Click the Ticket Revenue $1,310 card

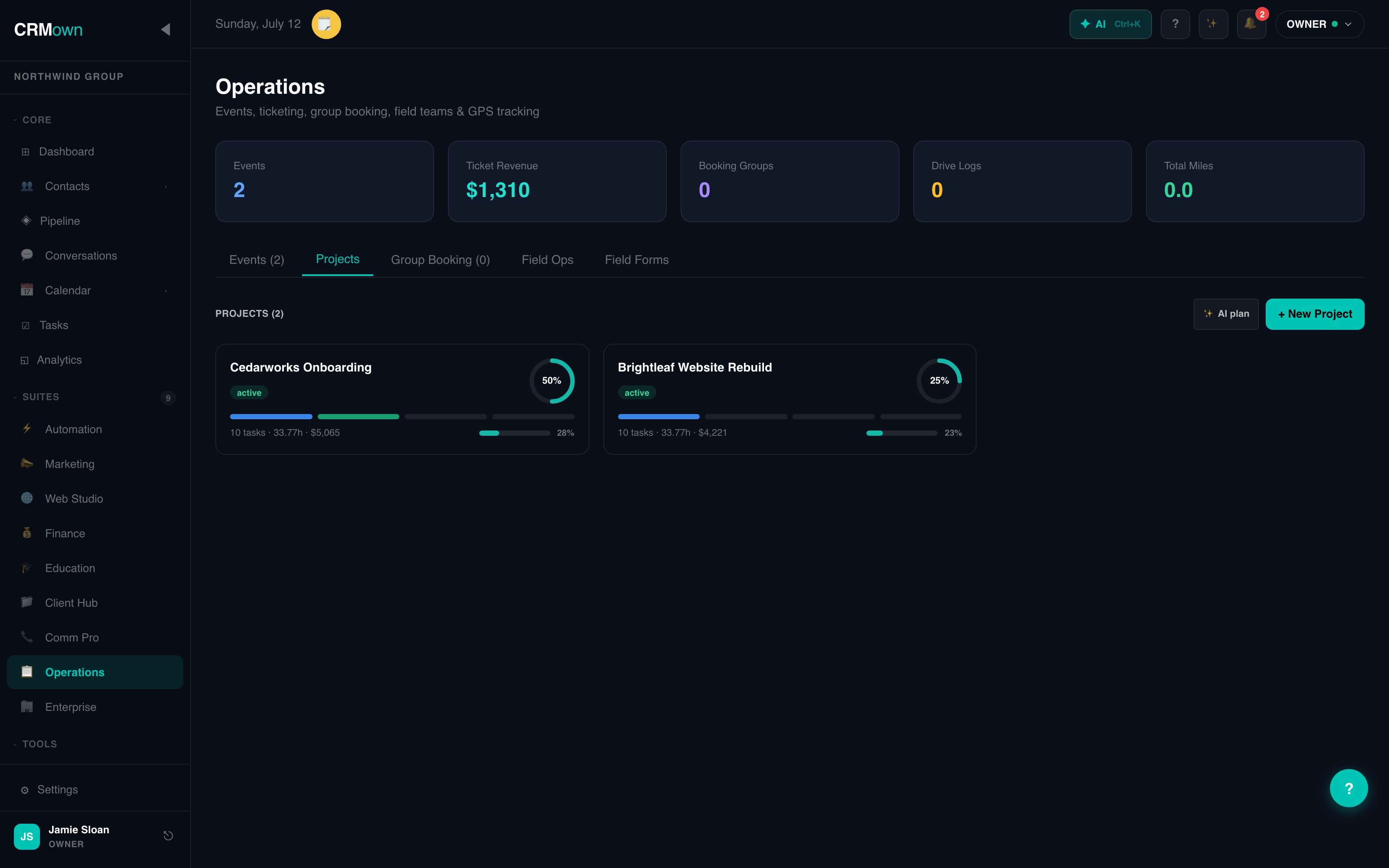click(x=557, y=181)
